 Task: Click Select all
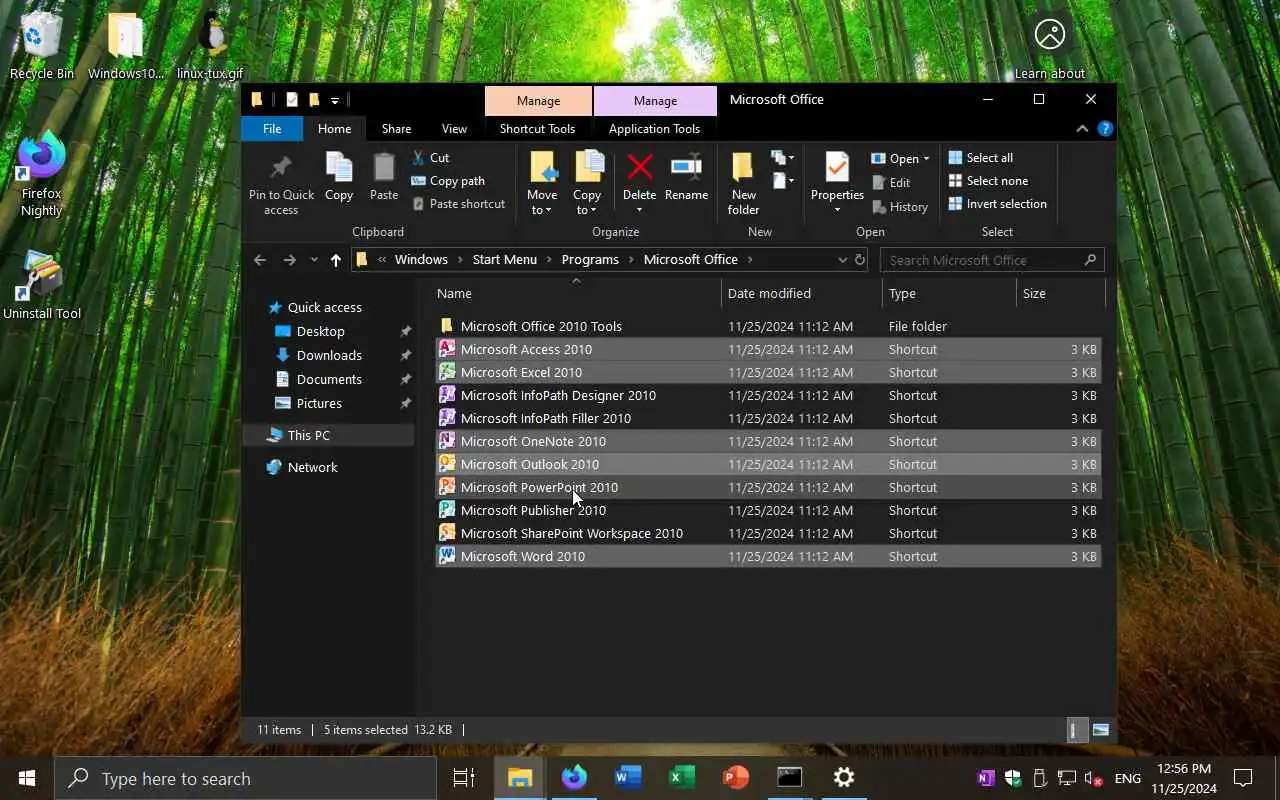pos(981,158)
